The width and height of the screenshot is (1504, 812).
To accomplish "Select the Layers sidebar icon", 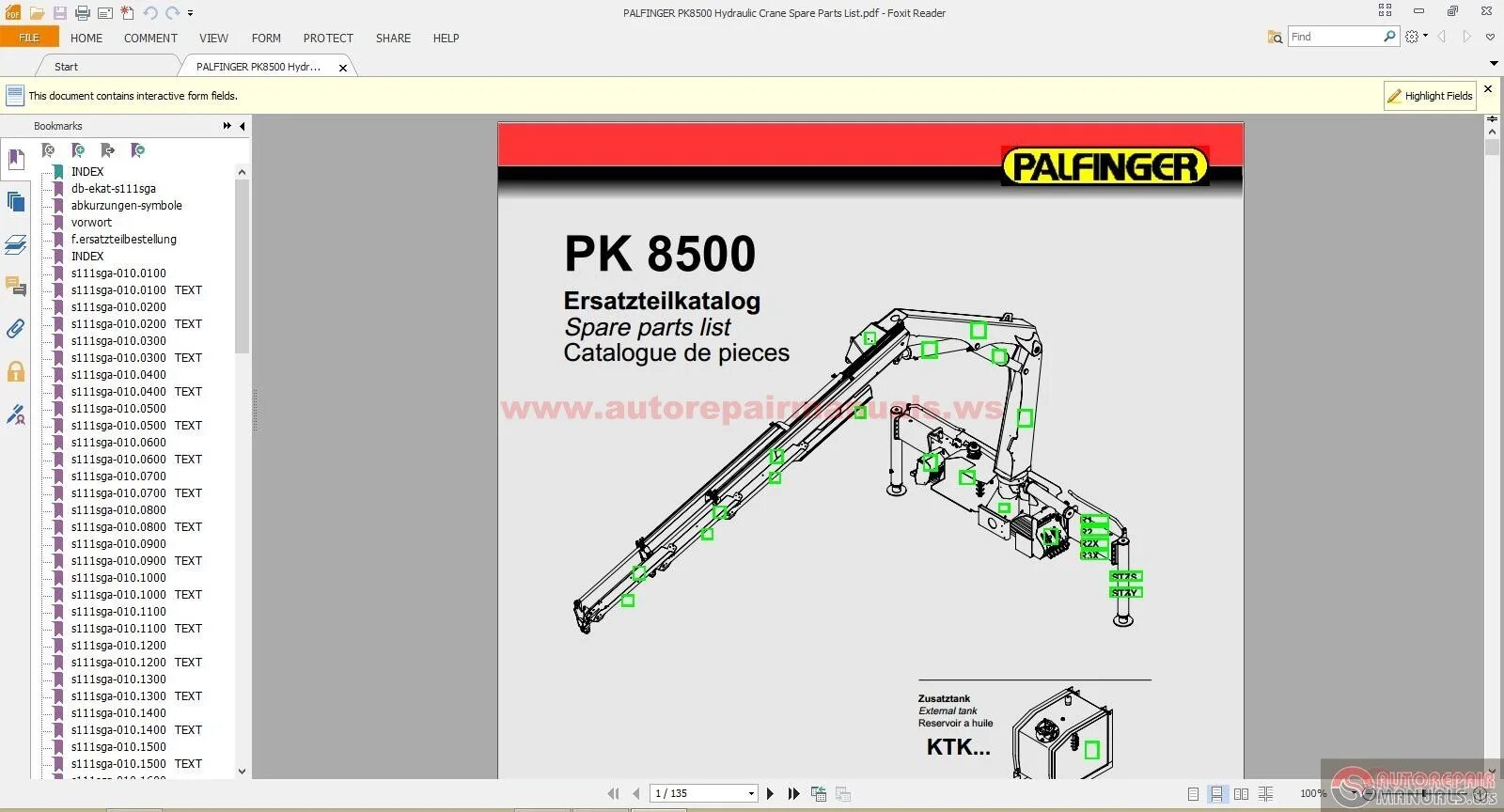I will (16, 244).
